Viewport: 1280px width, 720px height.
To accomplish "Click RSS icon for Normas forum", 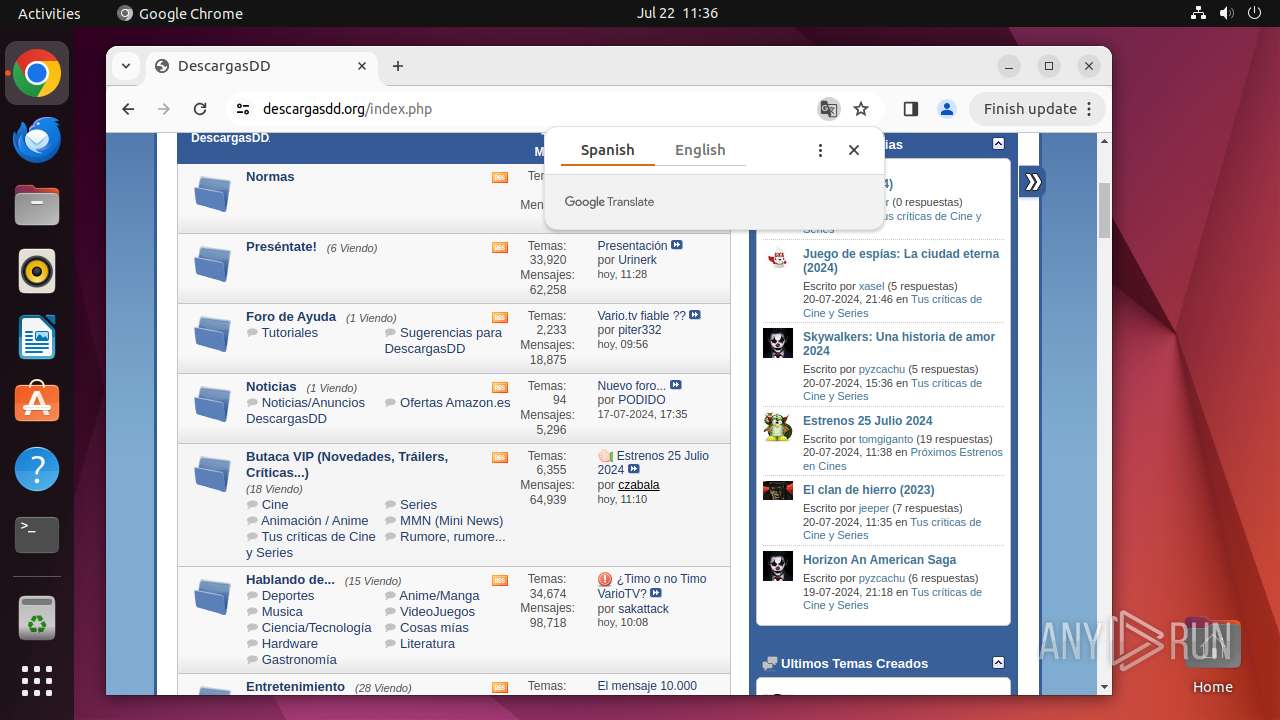I will pos(500,178).
